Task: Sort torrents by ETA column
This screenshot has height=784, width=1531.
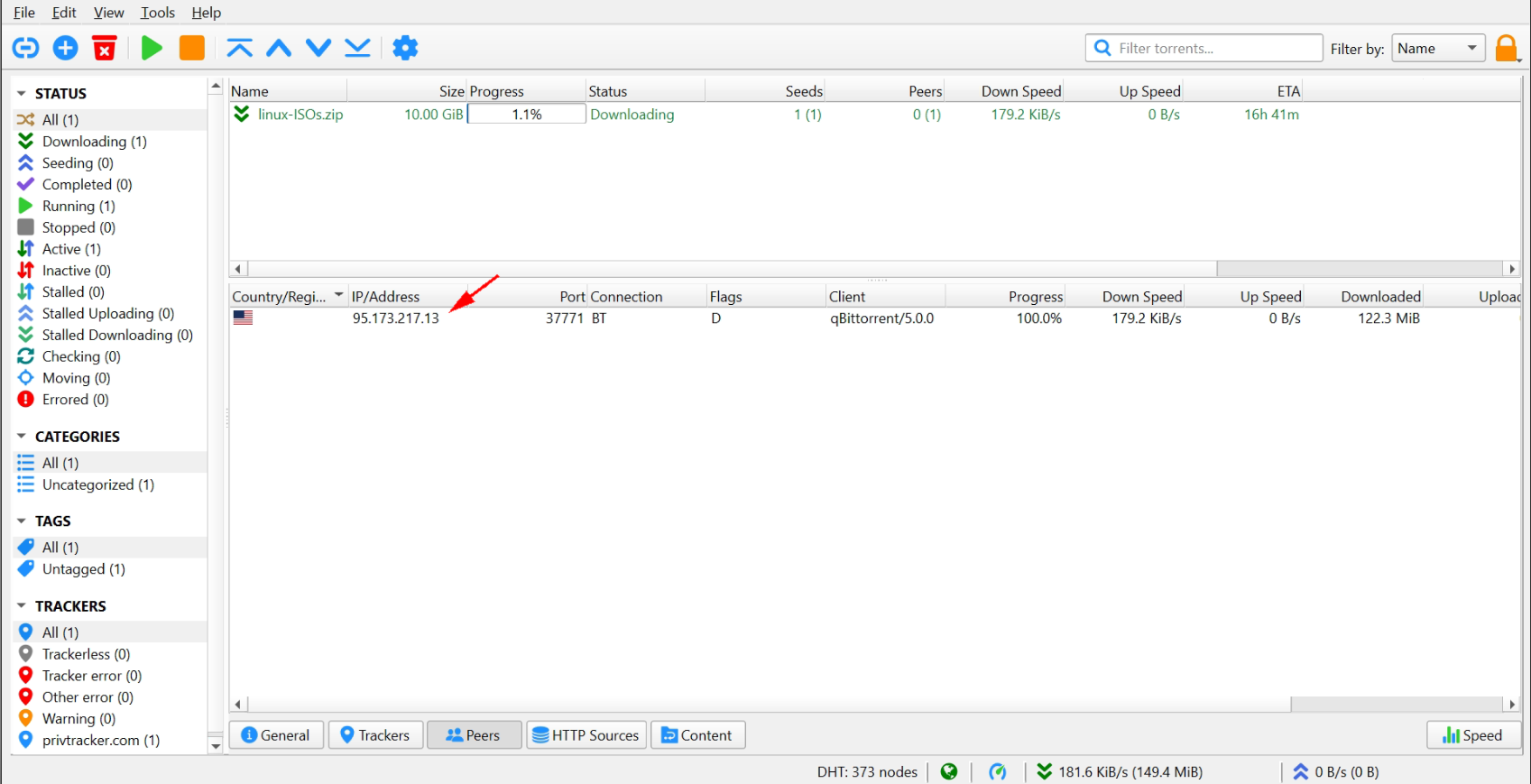Action: (1242, 91)
